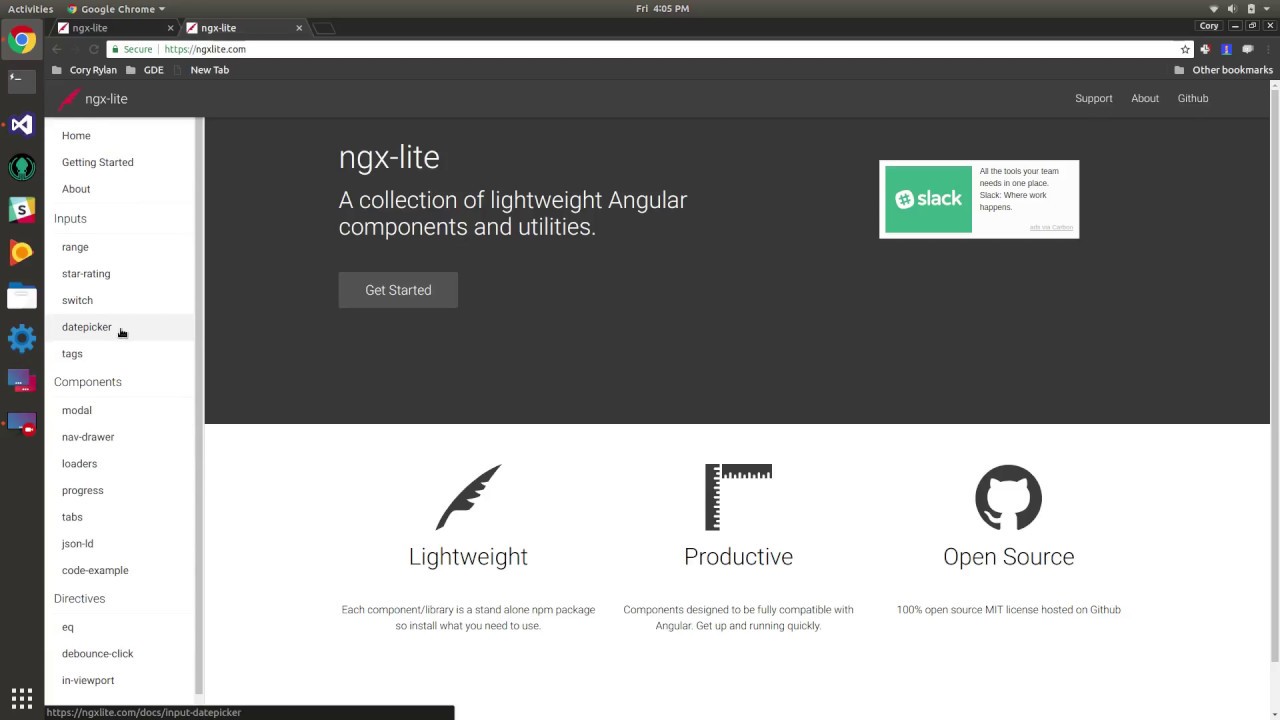The image size is (1280, 720).
Task: Close the first ngx-lite tab
Action: point(170,28)
